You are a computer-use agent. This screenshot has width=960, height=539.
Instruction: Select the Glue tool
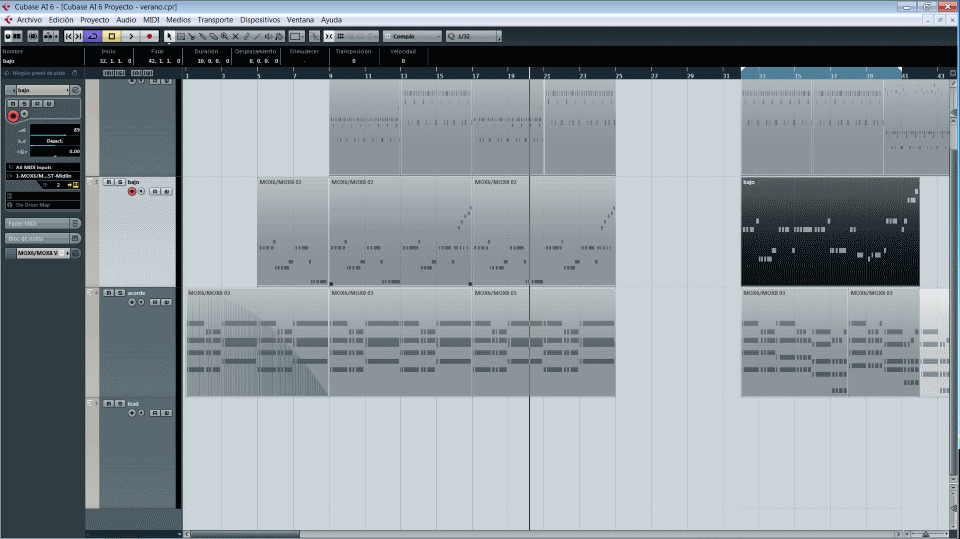pos(203,37)
